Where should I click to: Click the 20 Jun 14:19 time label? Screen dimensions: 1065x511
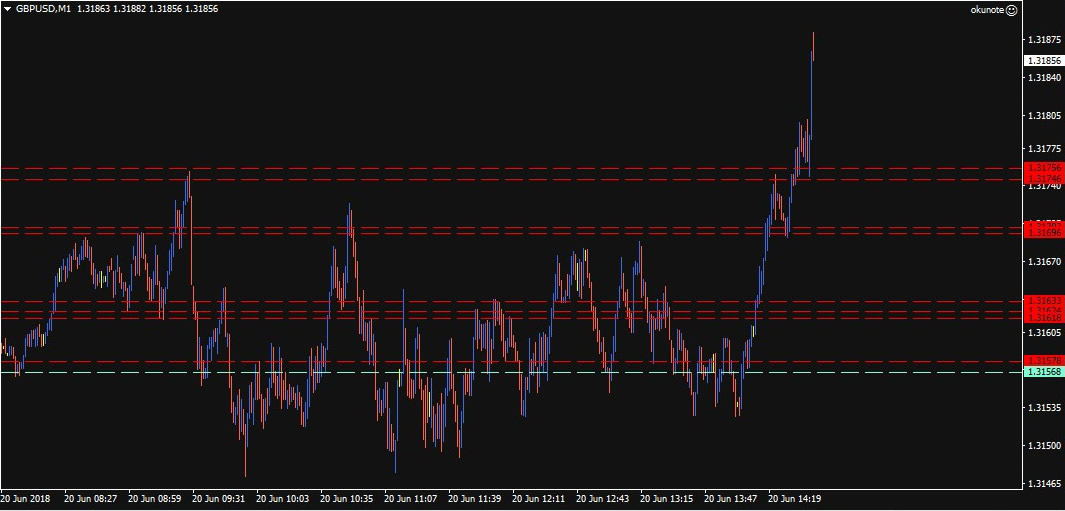tap(795, 498)
